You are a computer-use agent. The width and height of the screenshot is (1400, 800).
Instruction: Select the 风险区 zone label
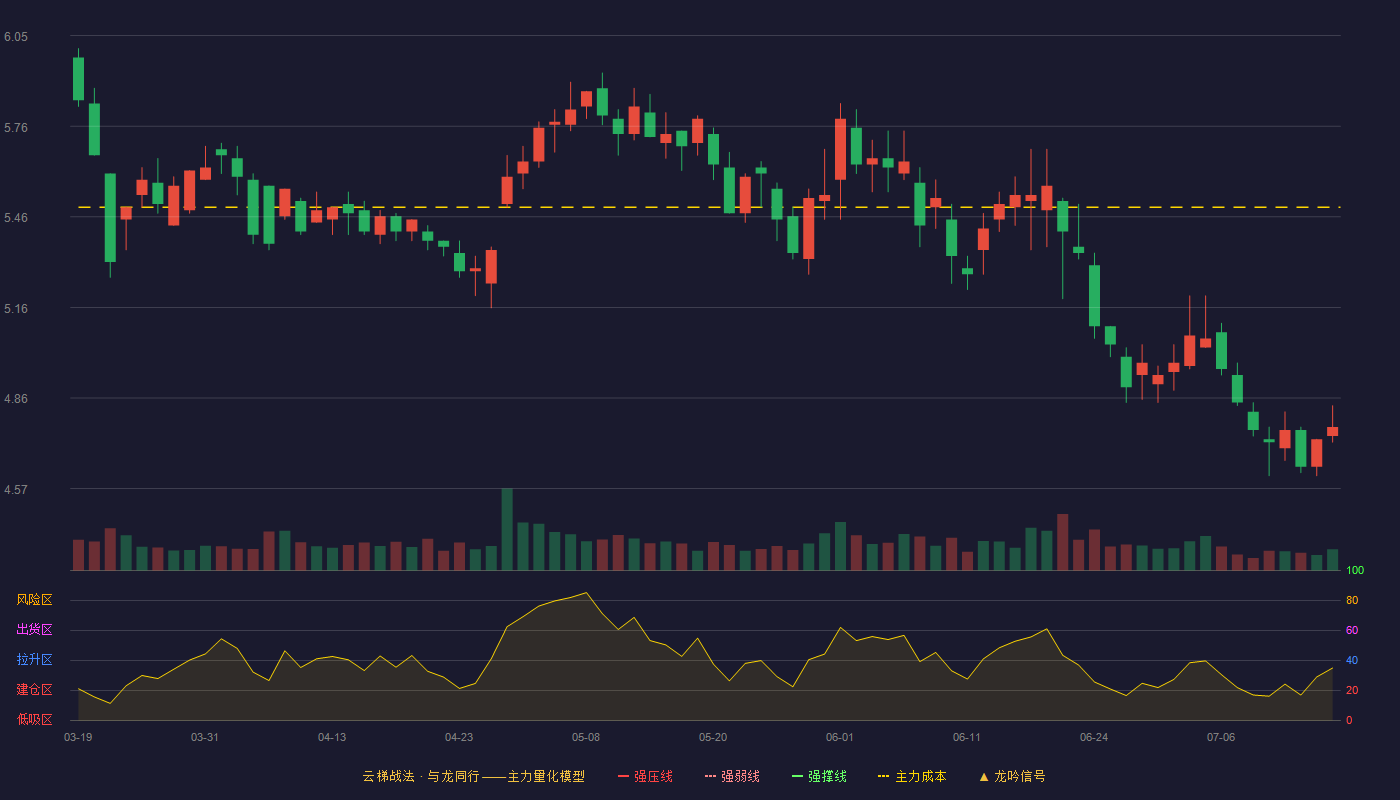click(34, 600)
